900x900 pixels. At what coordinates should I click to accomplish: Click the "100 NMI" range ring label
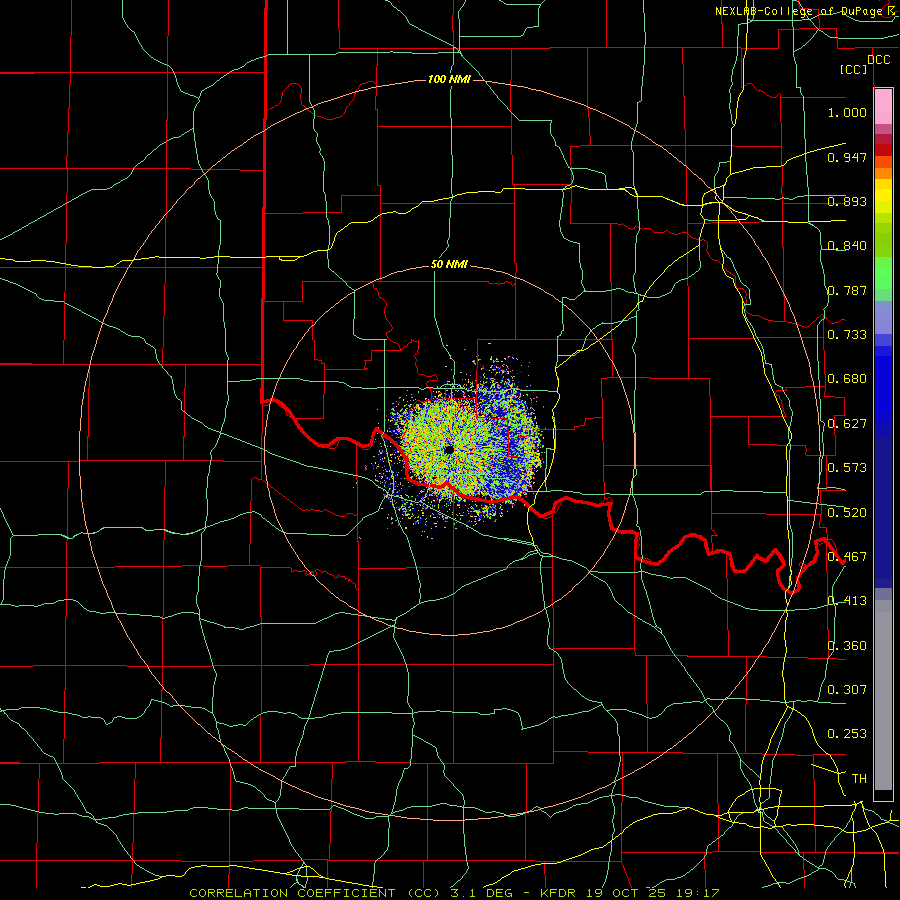tap(449, 79)
